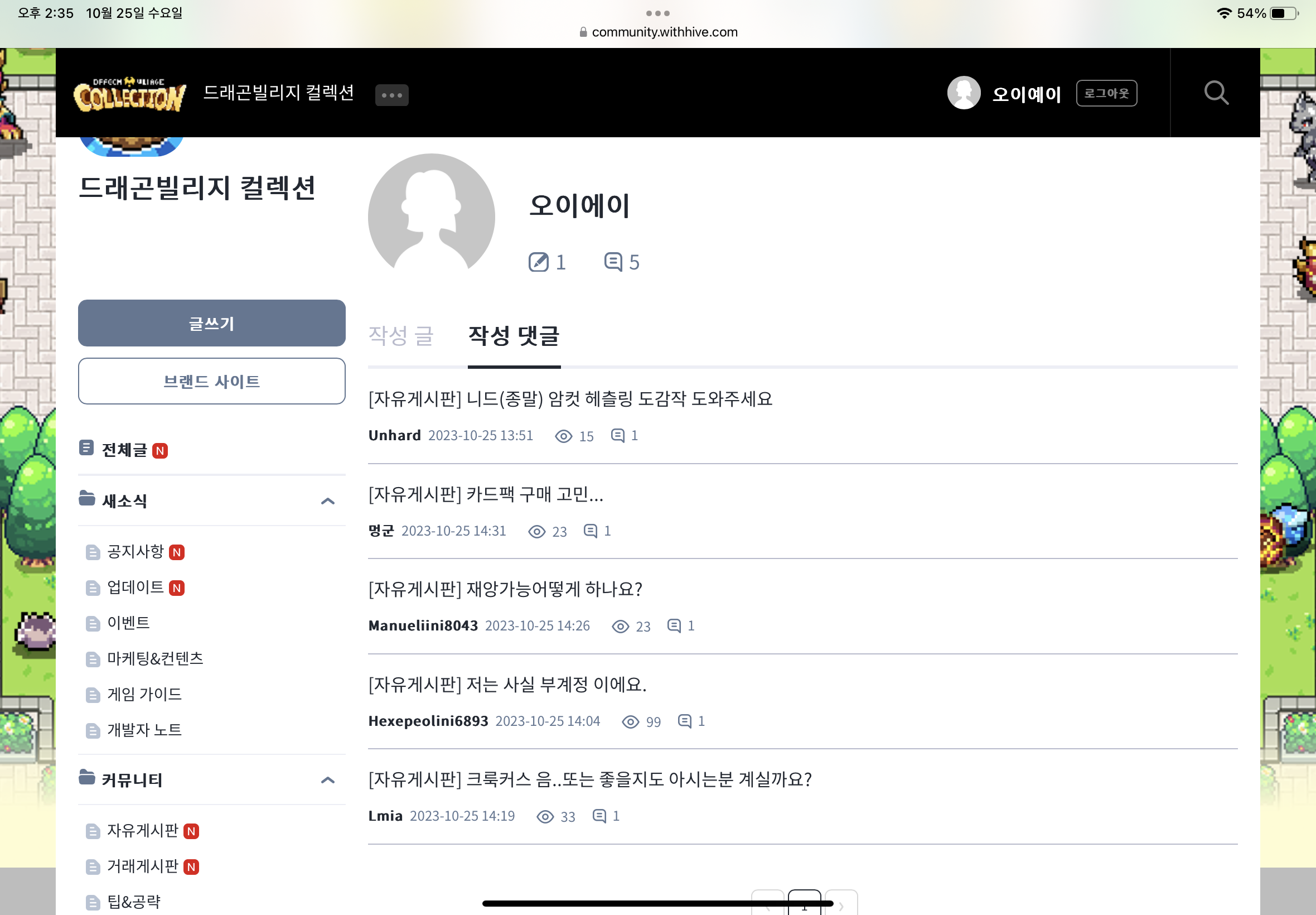Go to next page with pagination arrow
The width and height of the screenshot is (1316, 915).
tap(840, 906)
